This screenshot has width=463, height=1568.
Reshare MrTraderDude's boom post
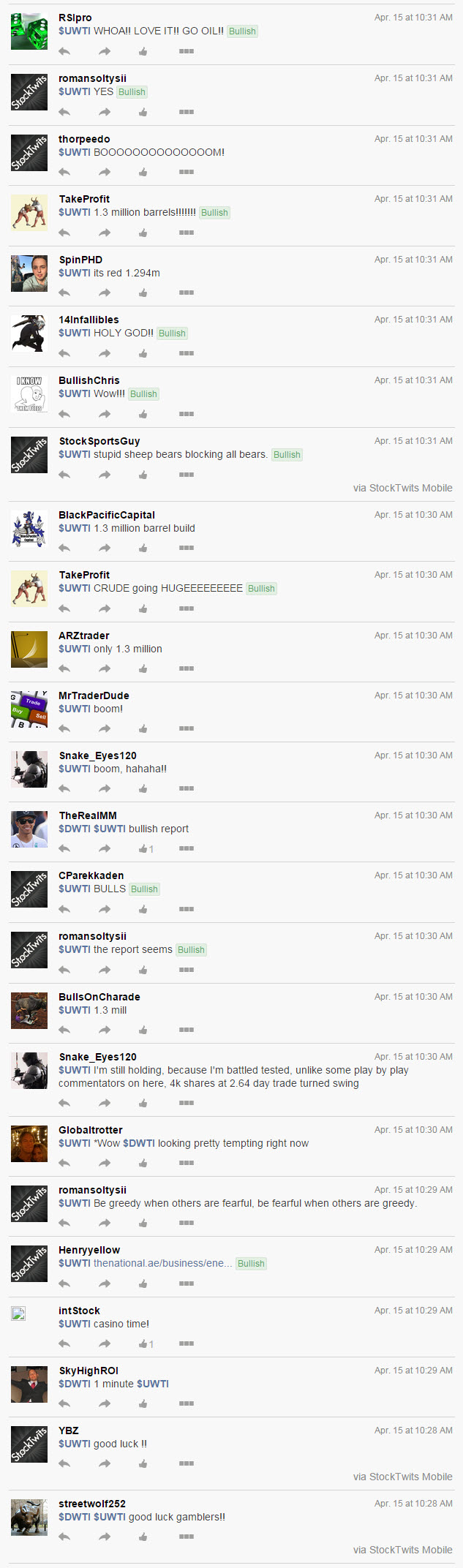[105, 728]
